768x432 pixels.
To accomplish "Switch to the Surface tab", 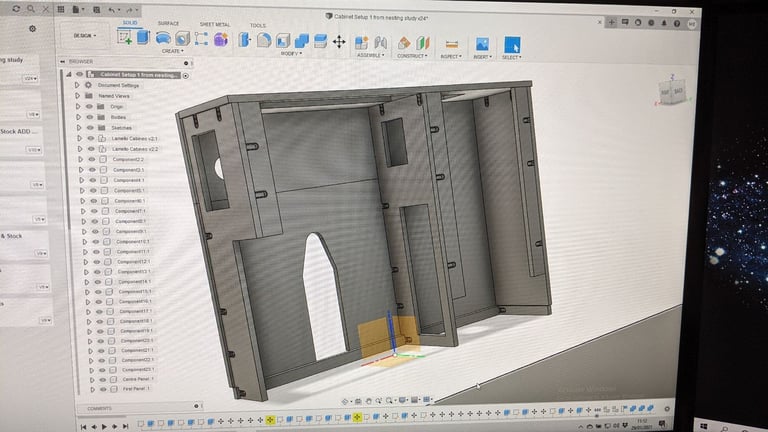I will tap(168, 24).
